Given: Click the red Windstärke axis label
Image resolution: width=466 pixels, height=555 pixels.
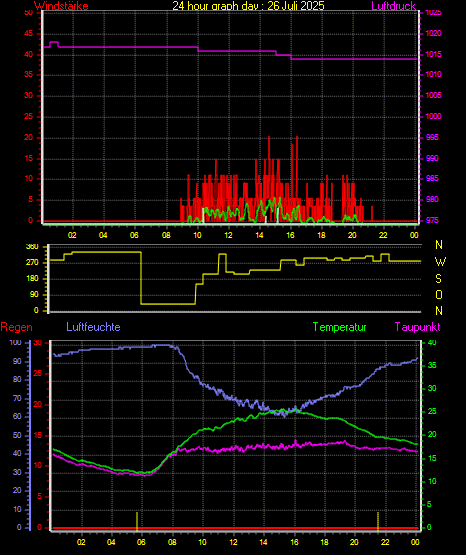Looking at the screenshot, I should (61, 6).
